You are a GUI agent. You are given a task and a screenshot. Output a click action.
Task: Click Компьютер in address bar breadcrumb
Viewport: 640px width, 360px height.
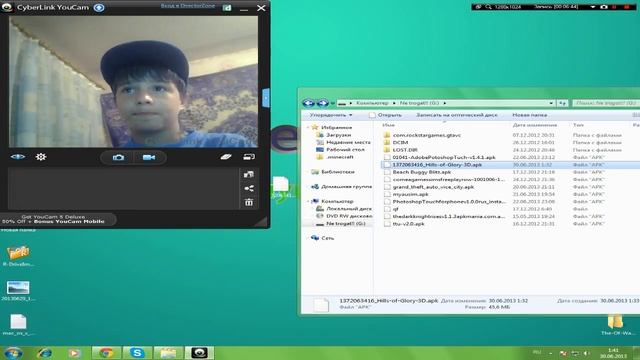(x=372, y=103)
